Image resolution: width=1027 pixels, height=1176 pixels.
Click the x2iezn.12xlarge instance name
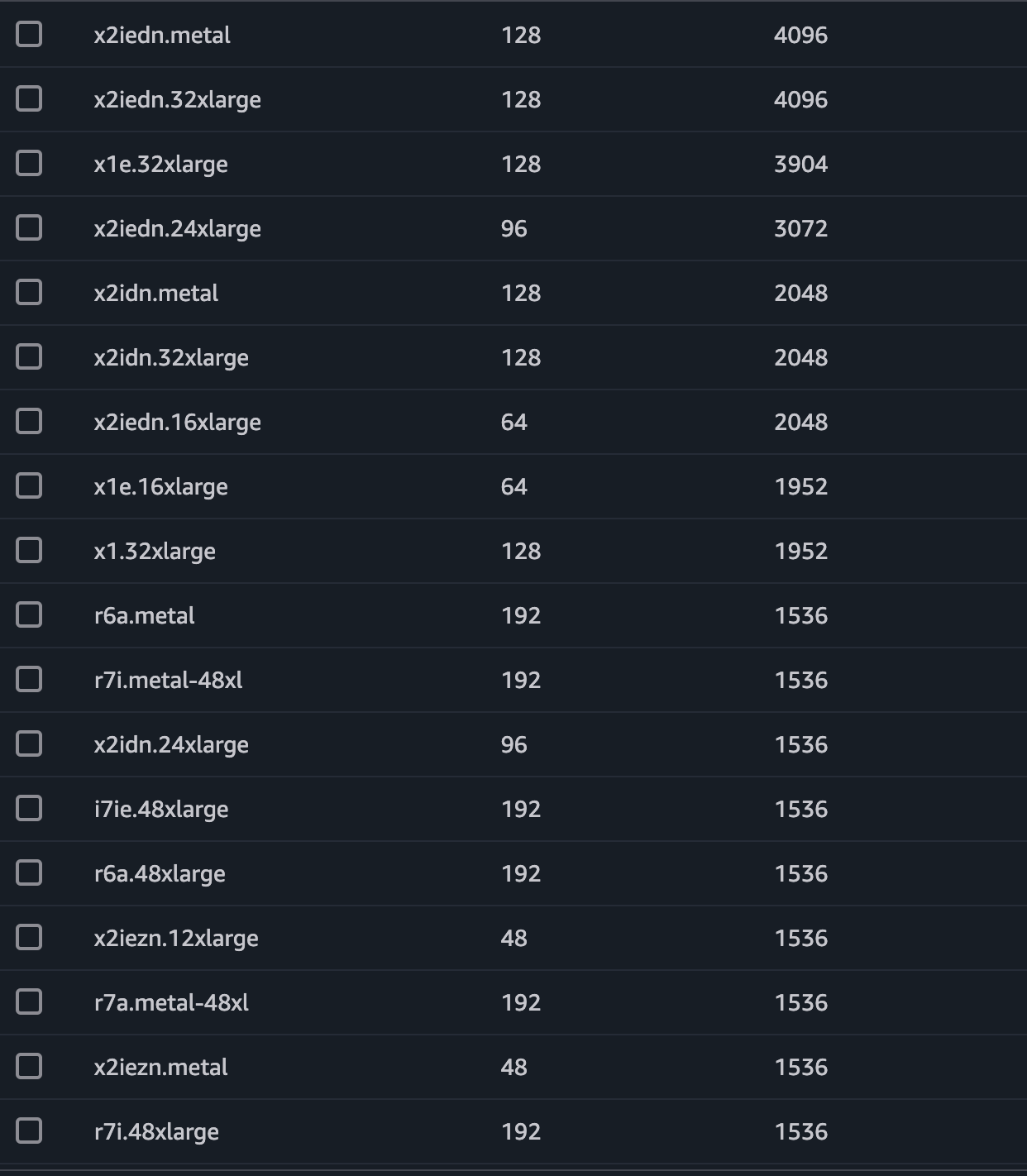176,939
